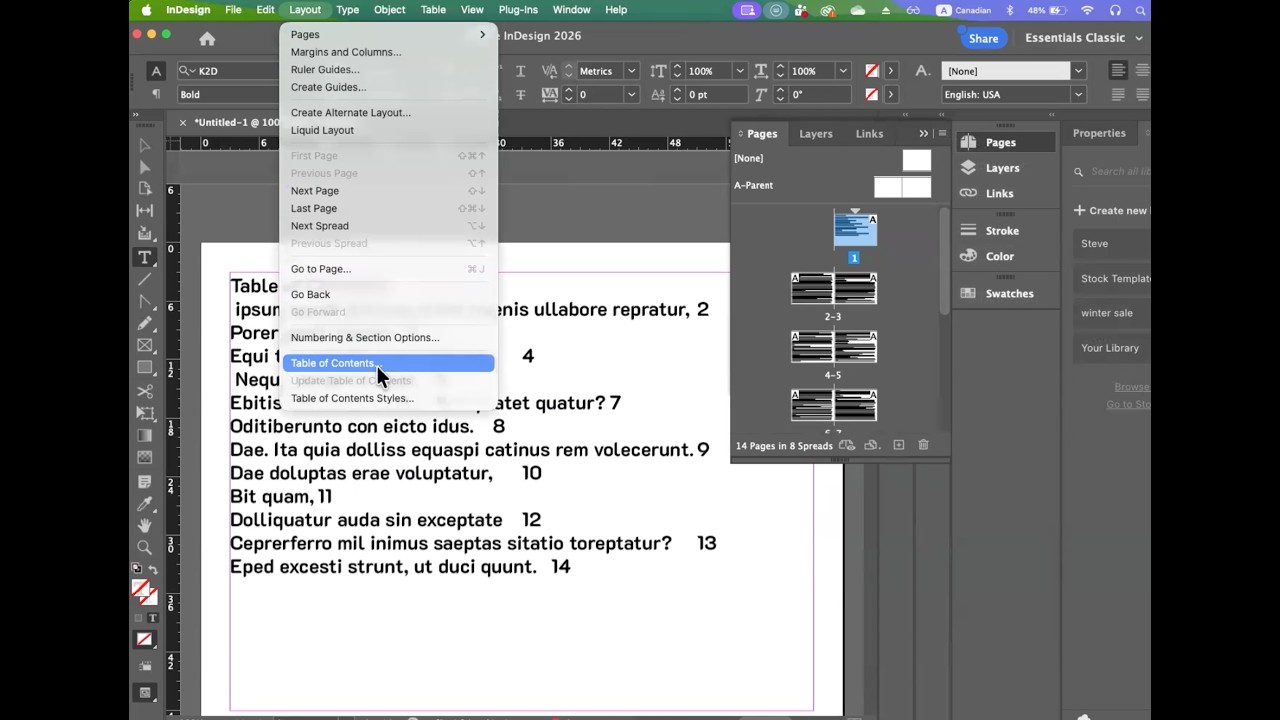Open the Swatches panel in dock
Screen dimensions: 1280x720
pyautogui.click(x=1009, y=294)
